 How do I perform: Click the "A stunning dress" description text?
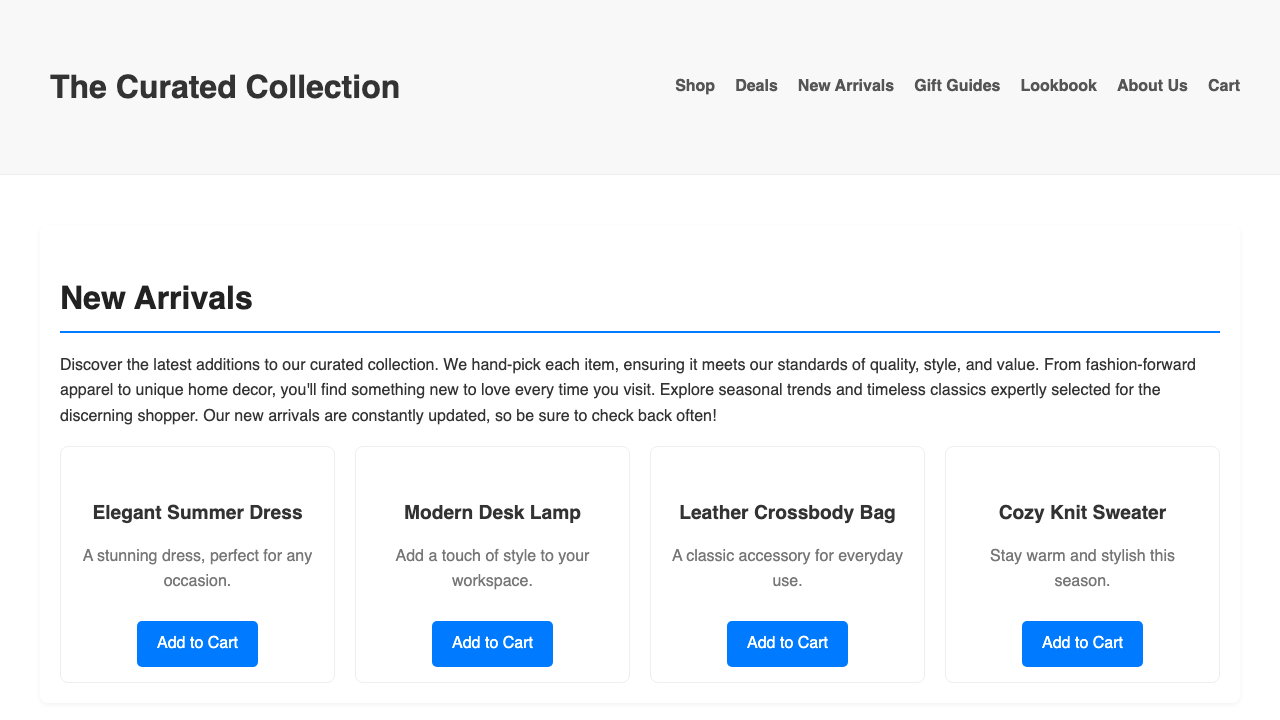(x=197, y=567)
